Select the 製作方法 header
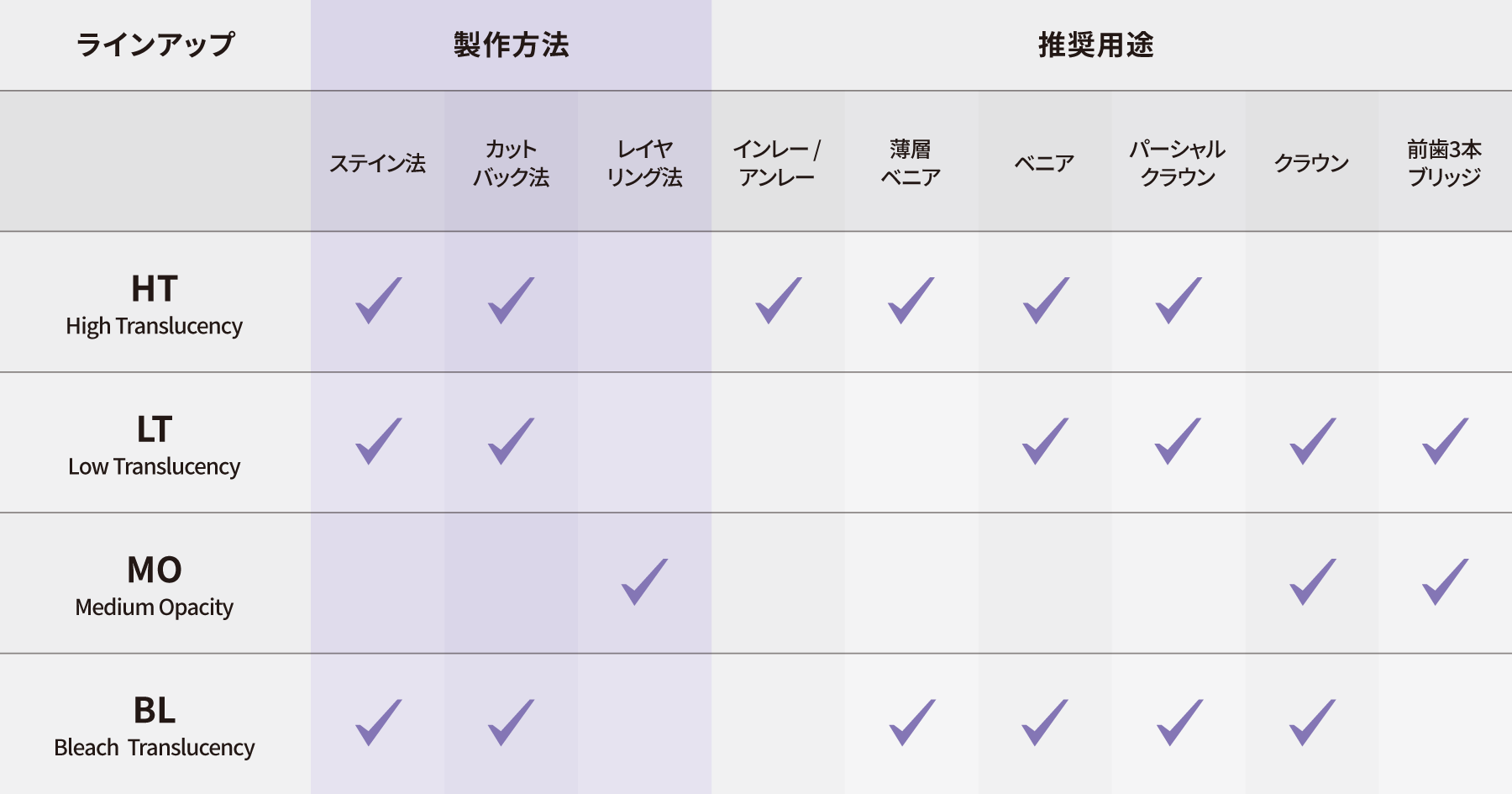1512x794 pixels. (511, 45)
